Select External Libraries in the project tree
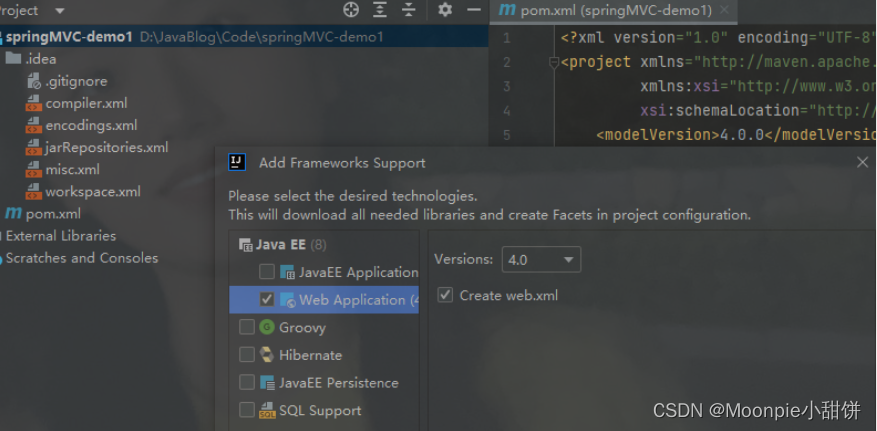 tap(61, 236)
